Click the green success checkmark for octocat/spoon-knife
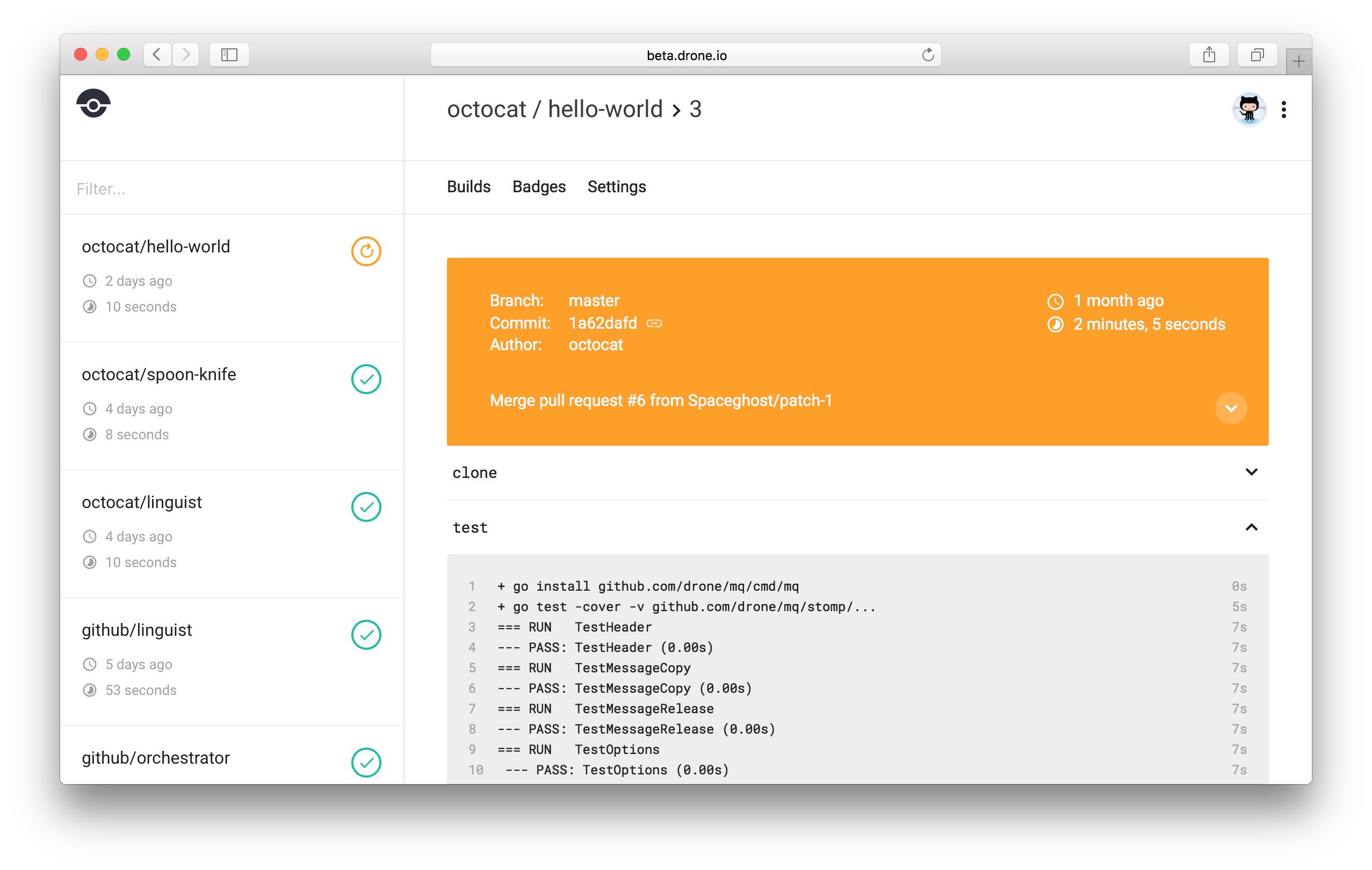Viewport: 1372px width, 870px height. [366, 379]
